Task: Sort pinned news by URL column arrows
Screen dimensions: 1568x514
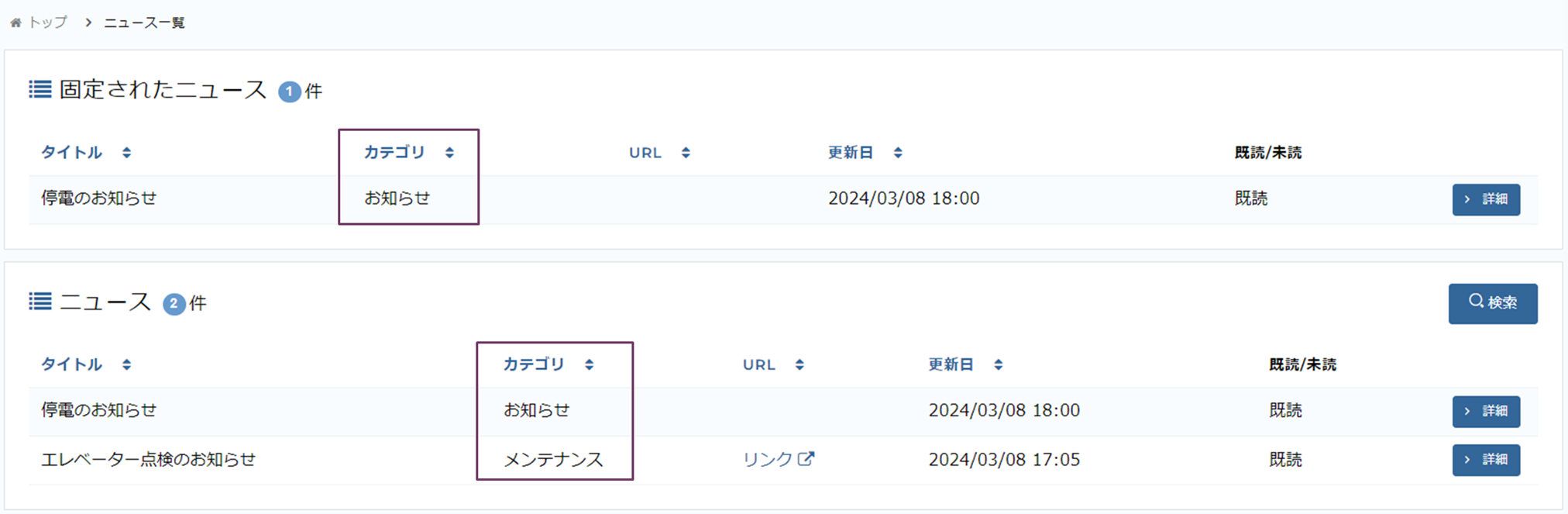Action: (686, 153)
